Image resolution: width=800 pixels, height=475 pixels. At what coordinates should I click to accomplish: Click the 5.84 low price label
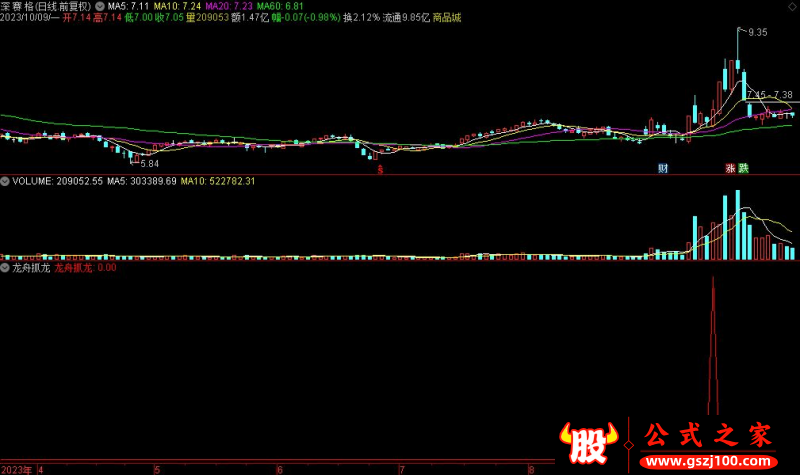tap(149, 164)
